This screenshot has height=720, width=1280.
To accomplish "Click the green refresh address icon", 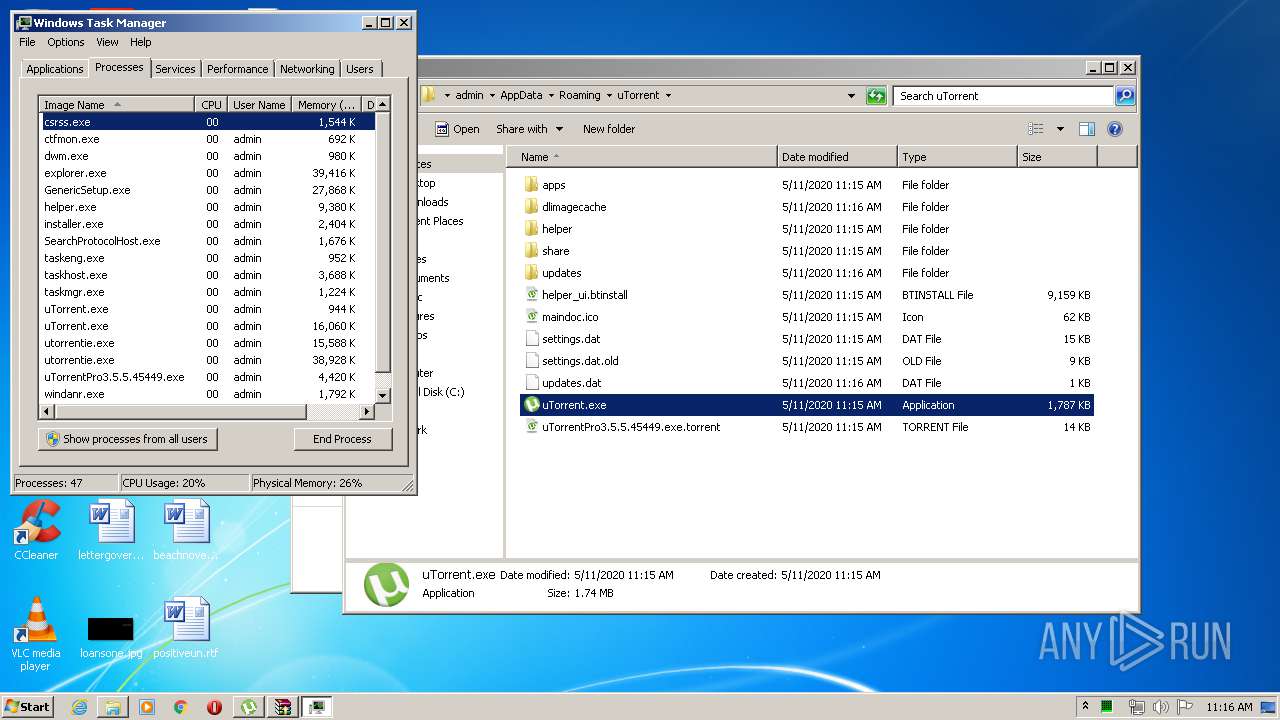I will [876, 96].
